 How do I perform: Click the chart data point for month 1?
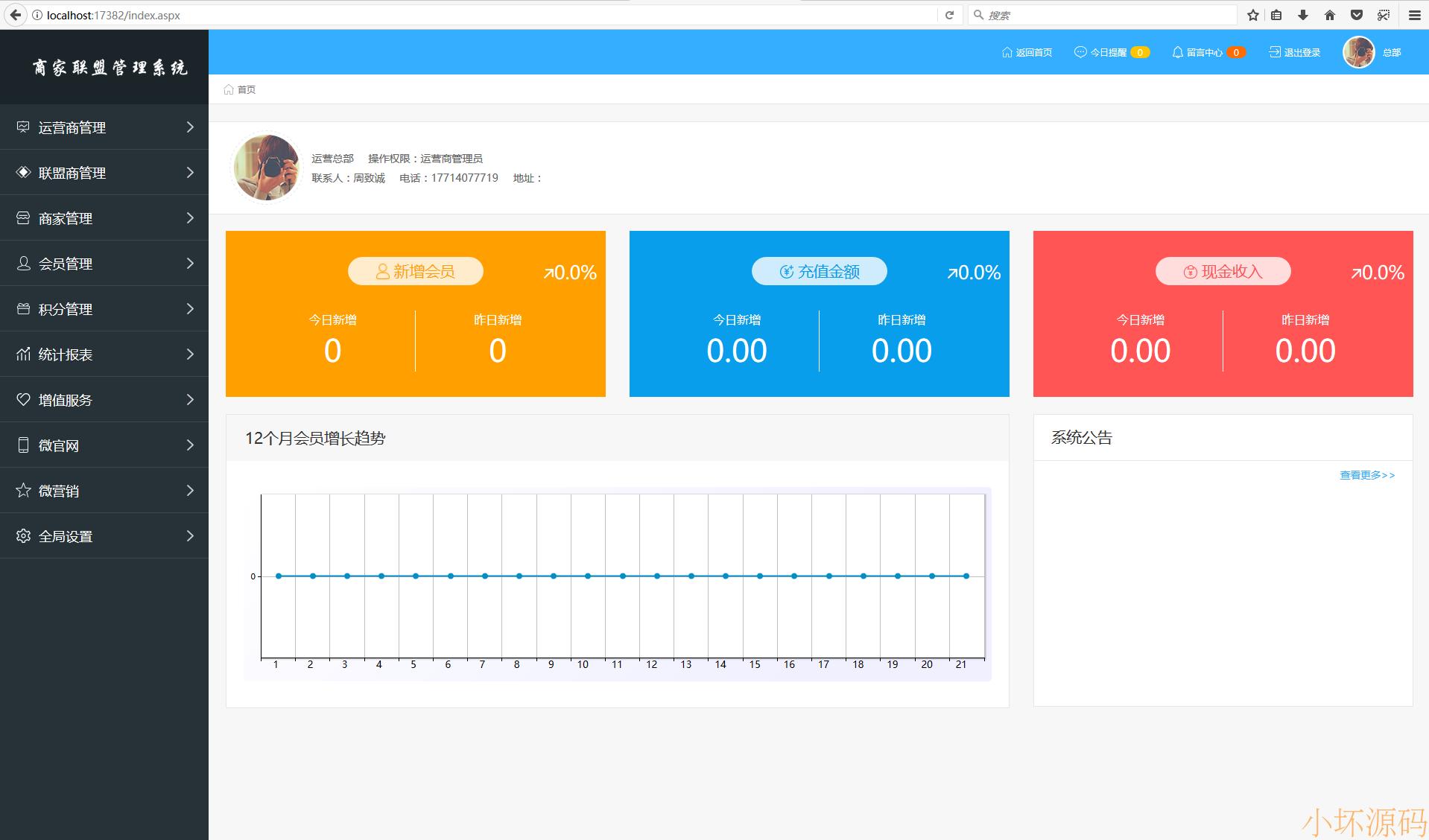[279, 576]
